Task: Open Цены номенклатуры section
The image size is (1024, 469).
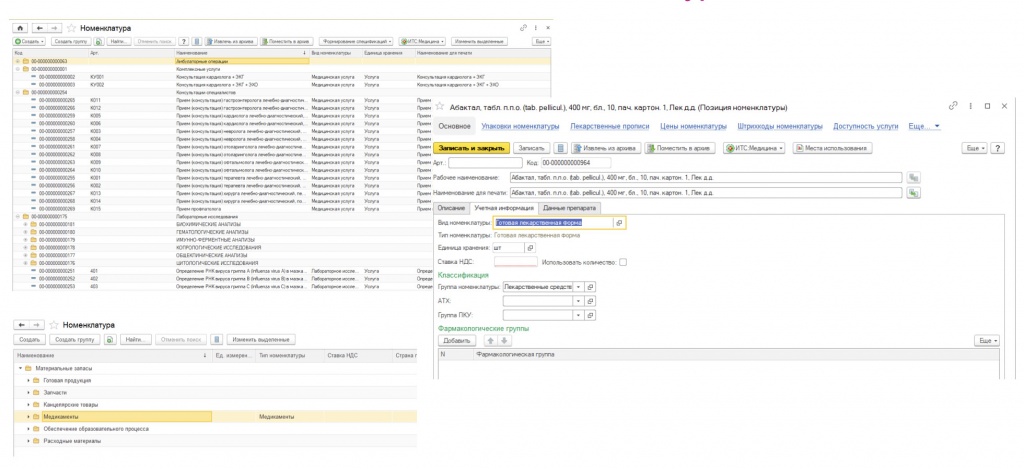Action: coord(692,126)
